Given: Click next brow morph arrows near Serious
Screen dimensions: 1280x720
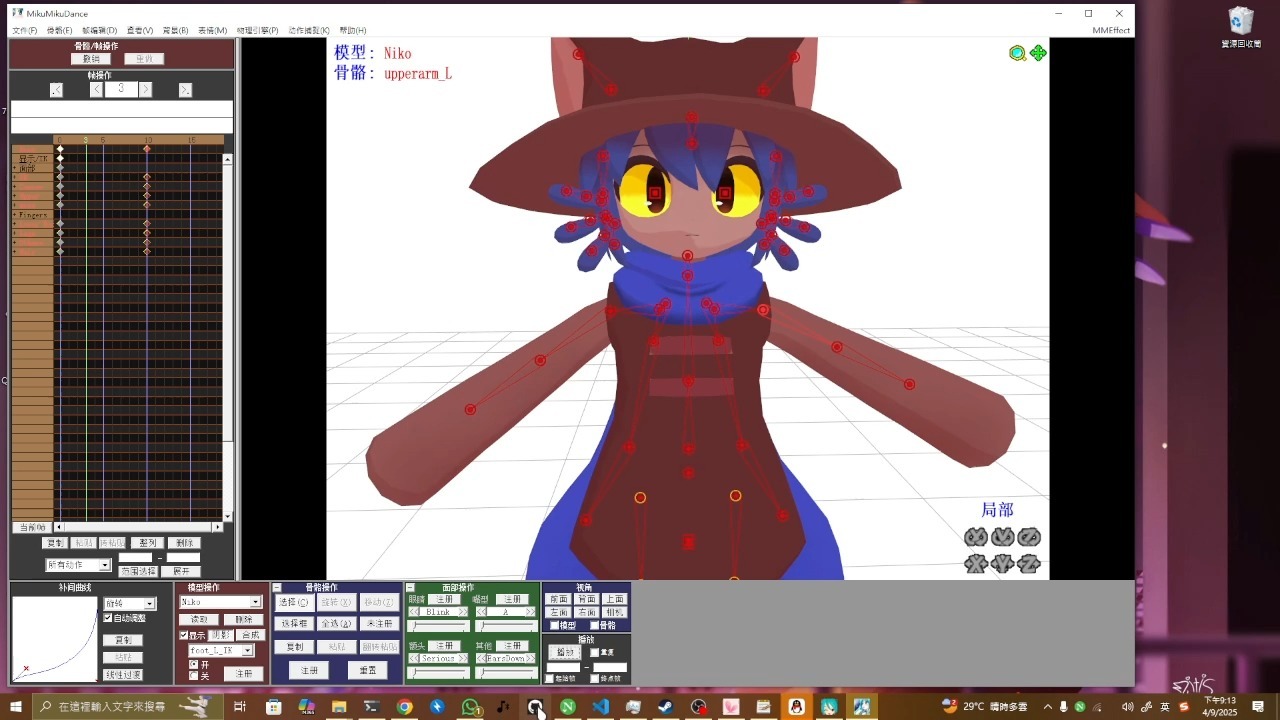Looking at the screenshot, I should coord(462,658).
